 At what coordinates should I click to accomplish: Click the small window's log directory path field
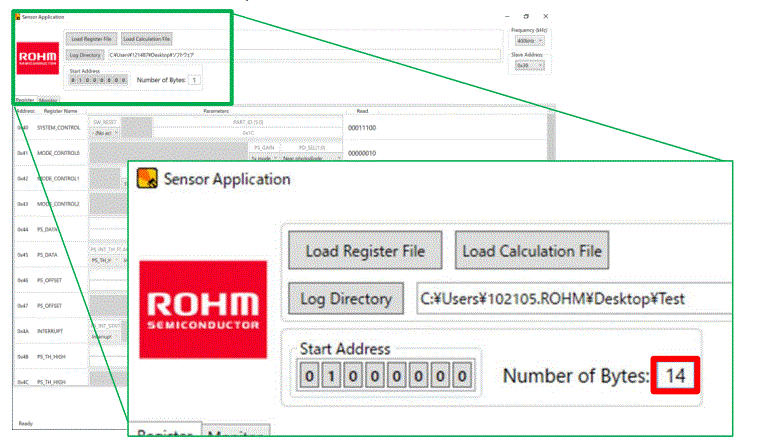coord(304,55)
